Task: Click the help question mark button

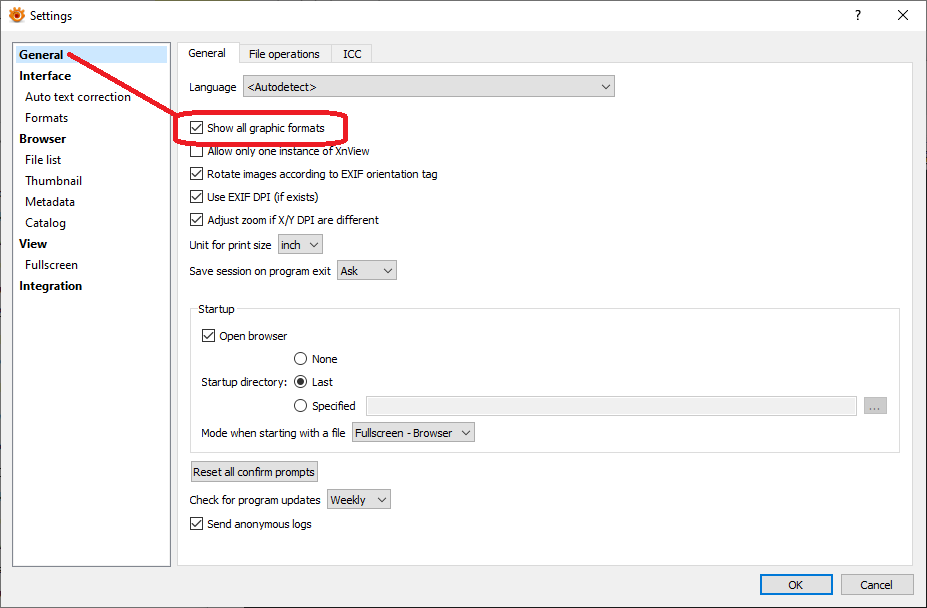Action: (858, 15)
